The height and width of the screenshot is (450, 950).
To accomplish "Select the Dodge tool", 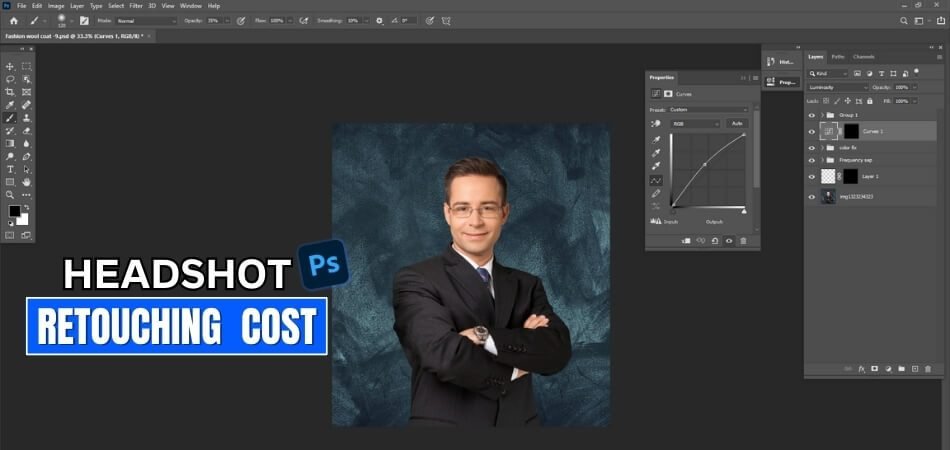I will 10,156.
